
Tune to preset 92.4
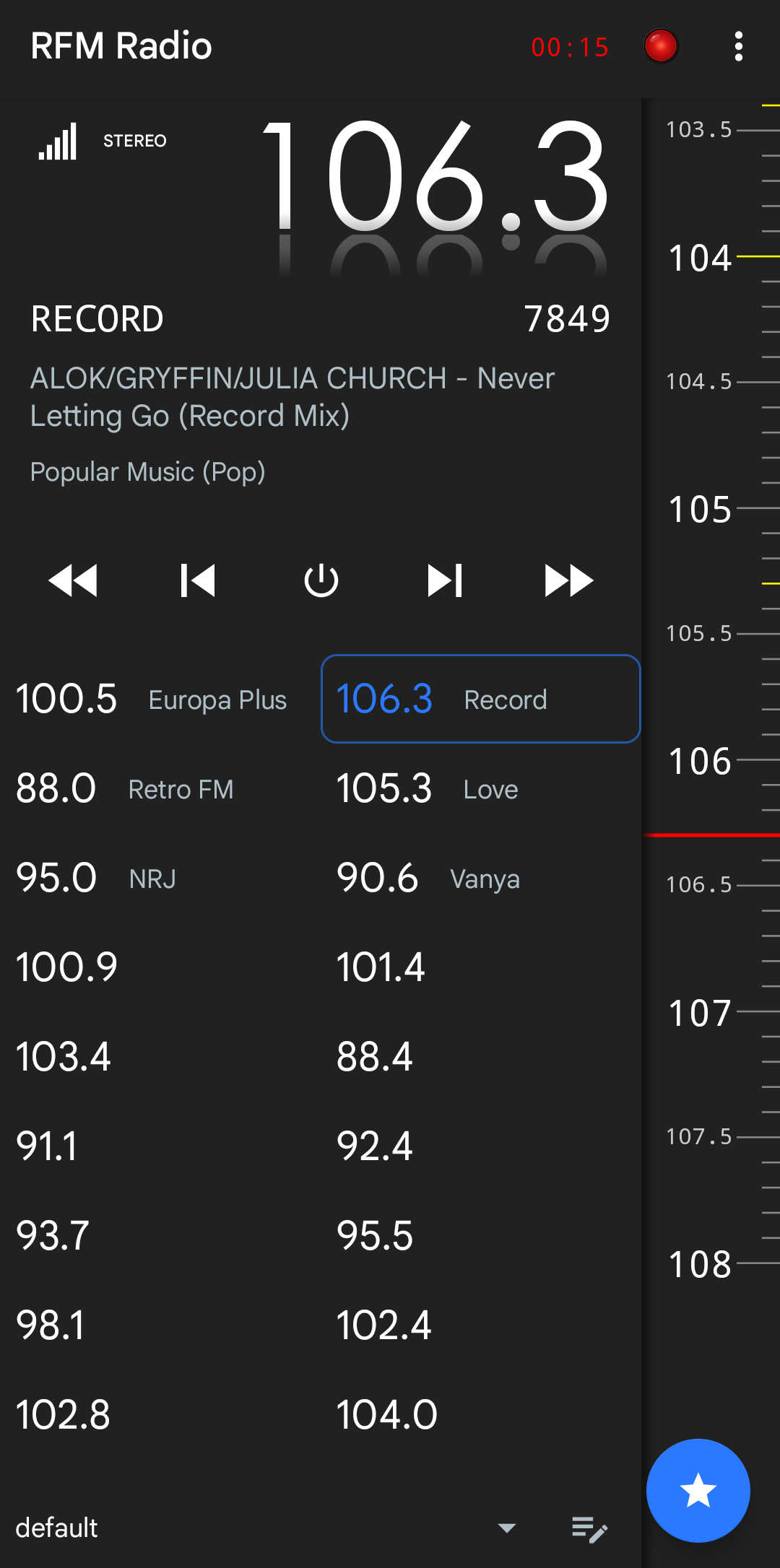point(481,1146)
